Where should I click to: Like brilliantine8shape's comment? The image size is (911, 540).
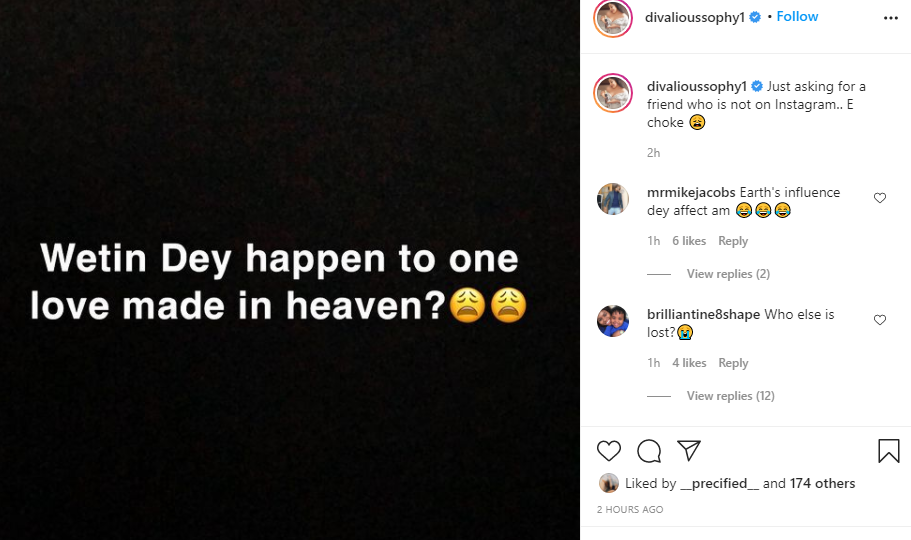[x=880, y=320]
